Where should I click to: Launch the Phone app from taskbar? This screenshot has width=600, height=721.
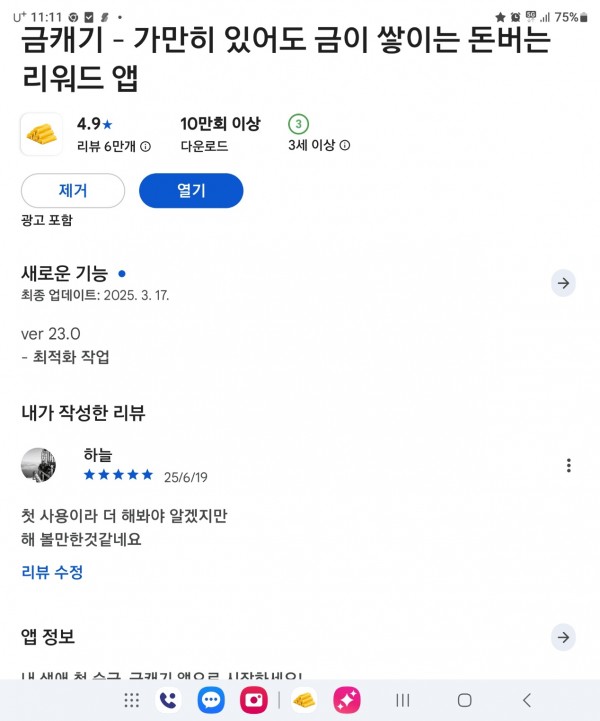point(168,700)
